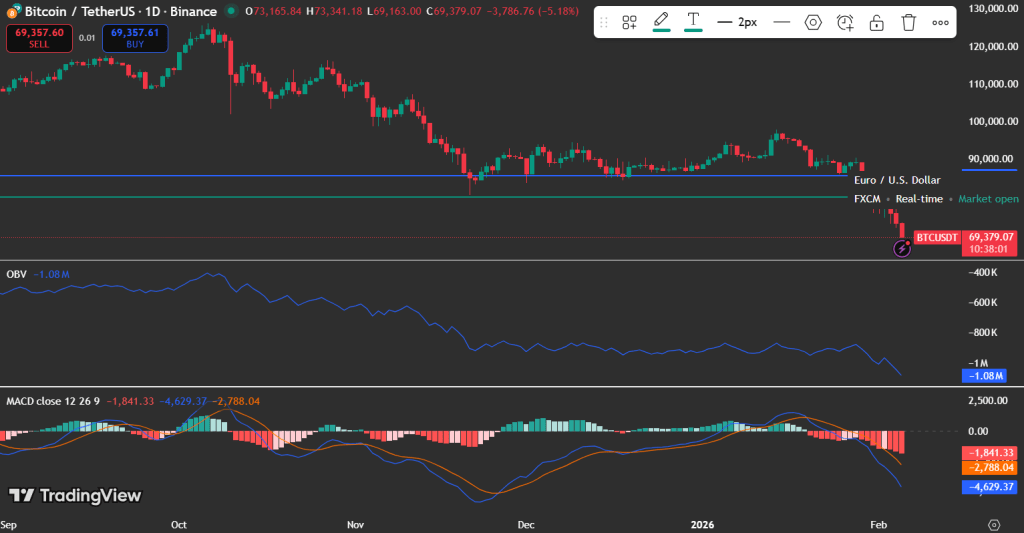Screen dimensions: 1024x533
Task: Open Bitcoin / TetherUS symbol title
Action: pos(121,11)
